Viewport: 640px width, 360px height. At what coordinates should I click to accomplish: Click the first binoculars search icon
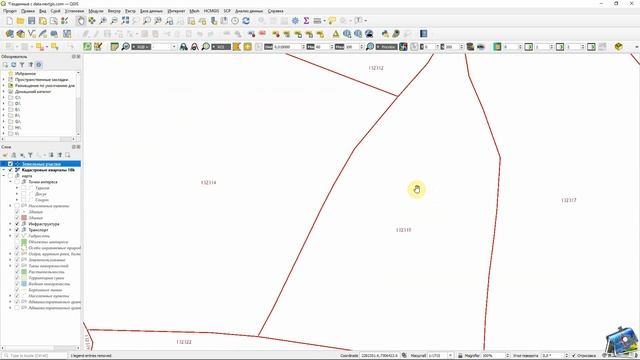point(184,47)
